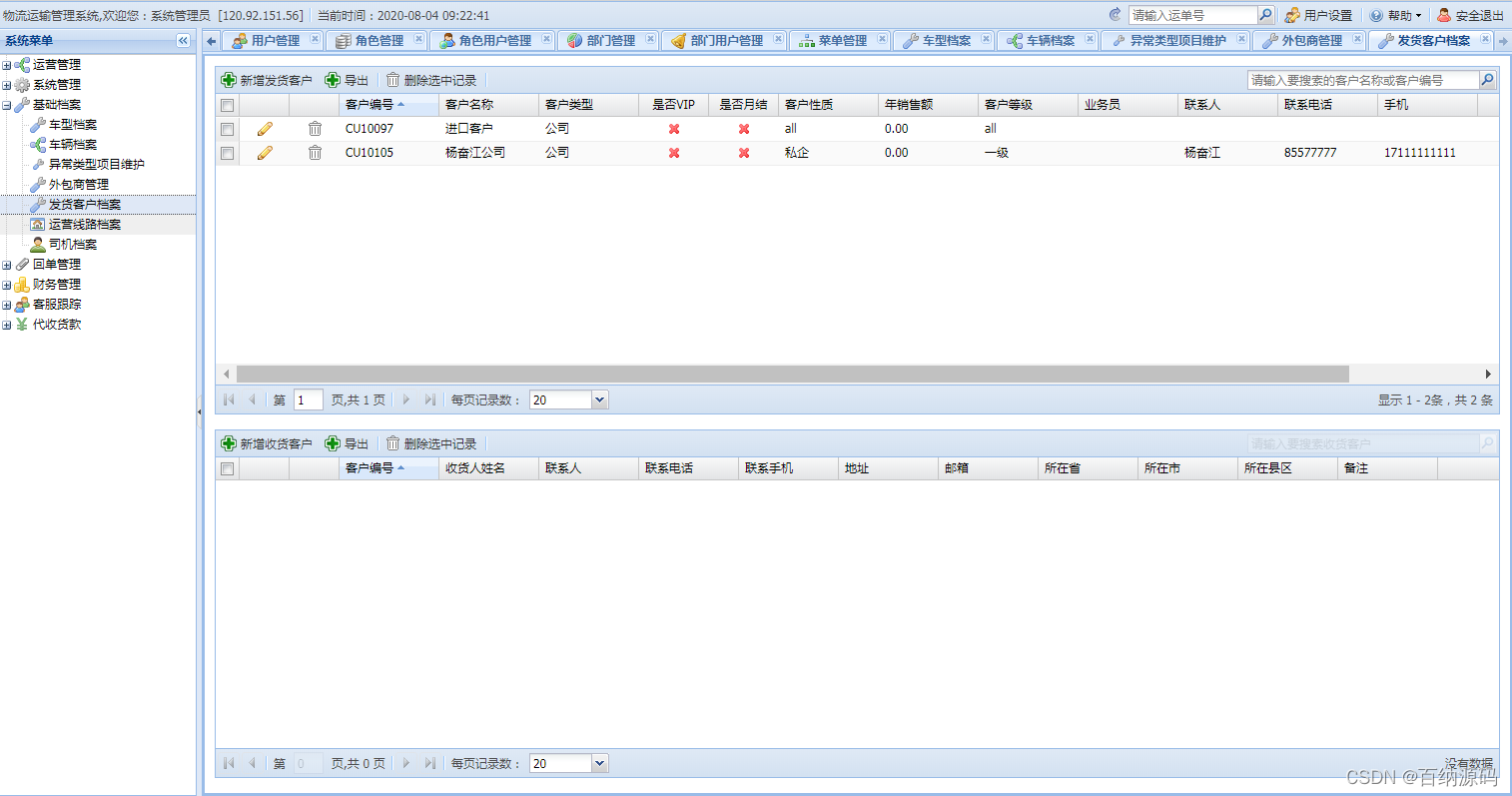
Task: Click 新增发货客户 button
Action: pos(267,80)
